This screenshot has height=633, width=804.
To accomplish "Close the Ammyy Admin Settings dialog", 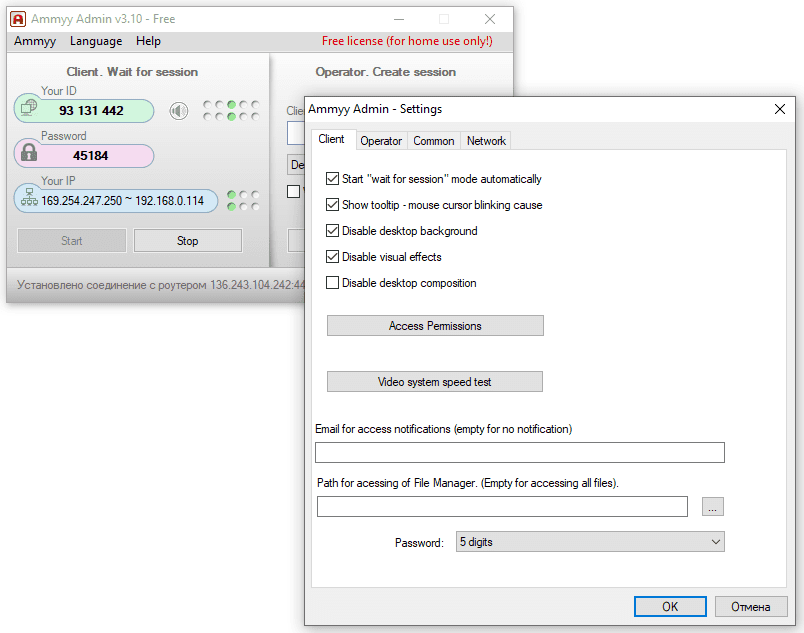I will click(x=779, y=109).
